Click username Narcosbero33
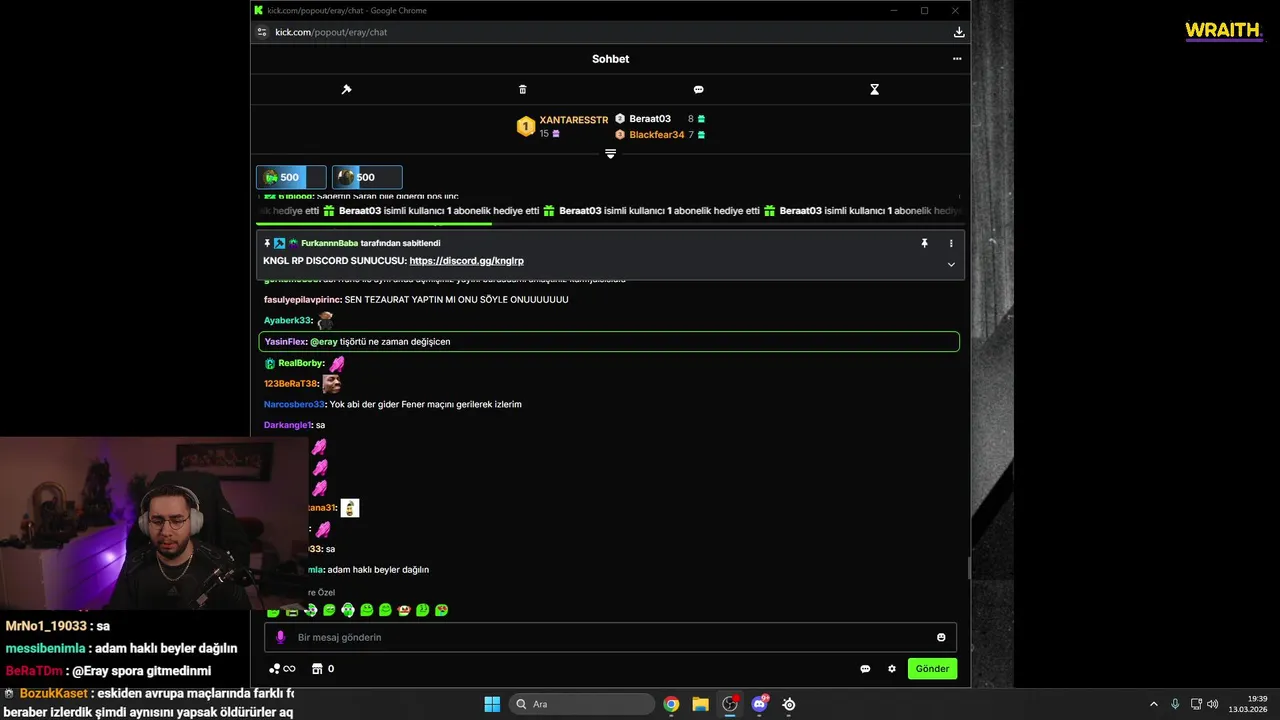1280x720 pixels. 294,405
